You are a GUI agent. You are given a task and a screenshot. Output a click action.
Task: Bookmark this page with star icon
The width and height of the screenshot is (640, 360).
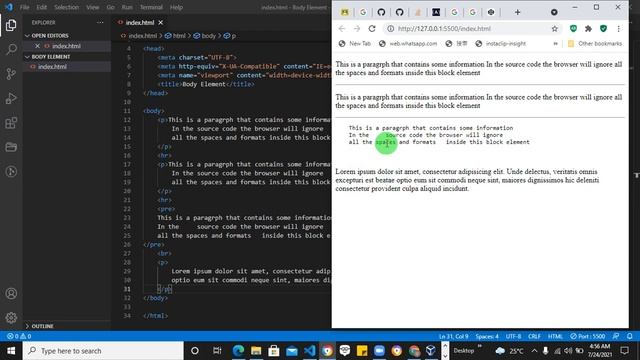pyautogui.click(x=554, y=29)
